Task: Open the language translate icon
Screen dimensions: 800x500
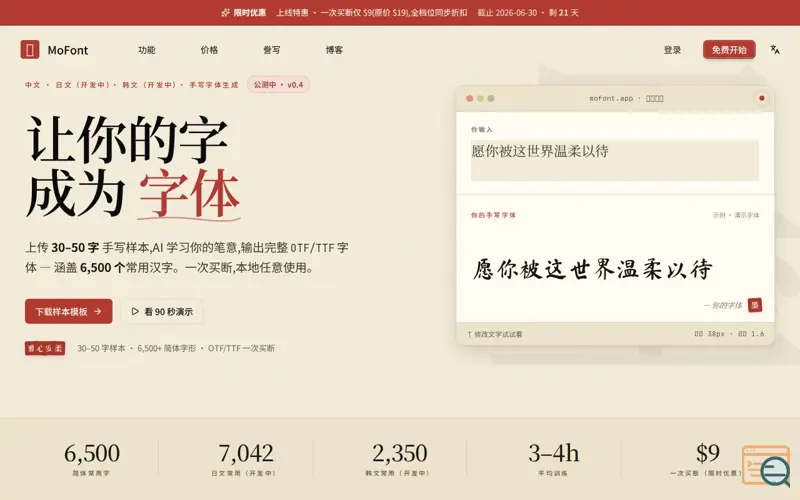Action: (x=775, y=49)
